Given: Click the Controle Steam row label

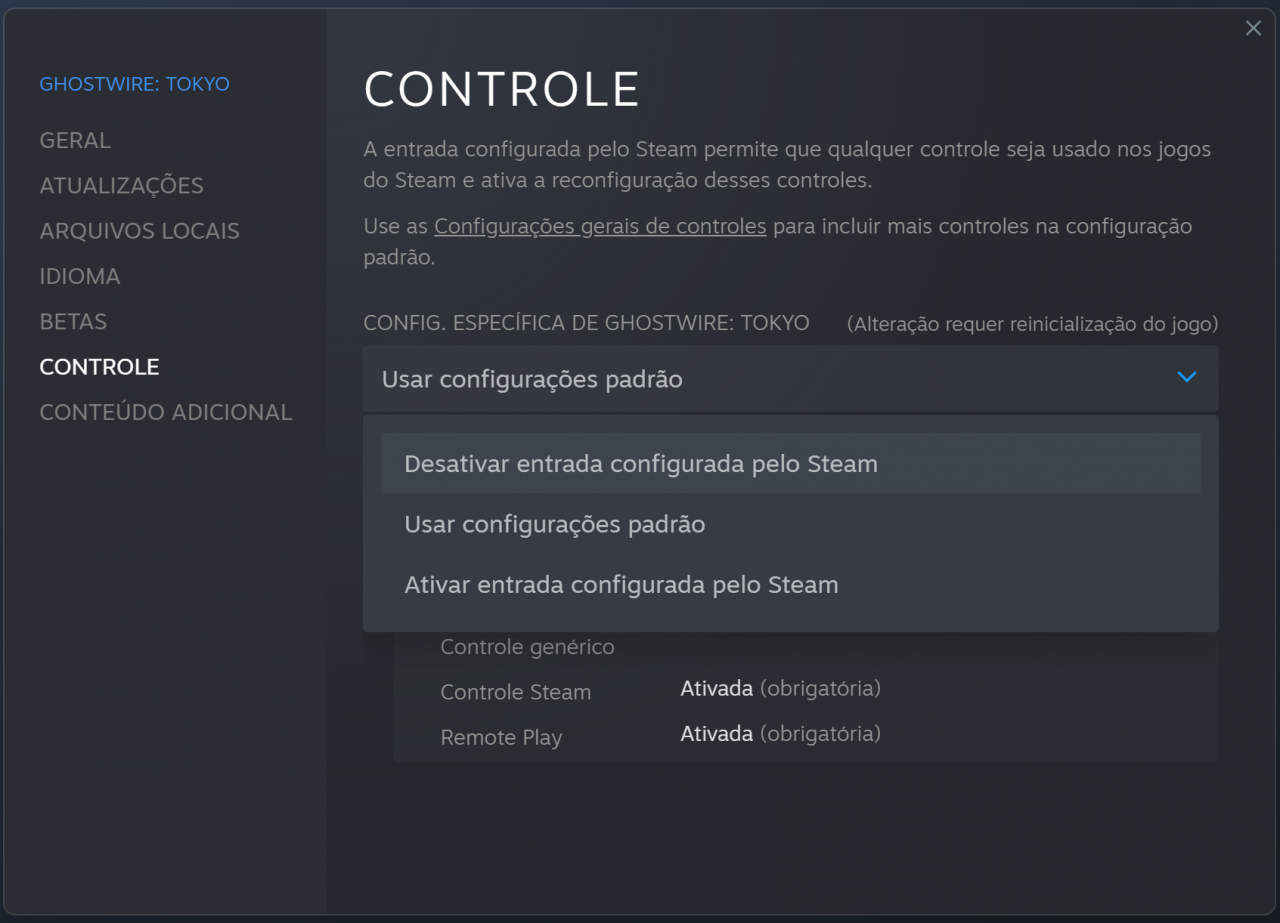Looking at the screenshot, I should click(515, 692).
